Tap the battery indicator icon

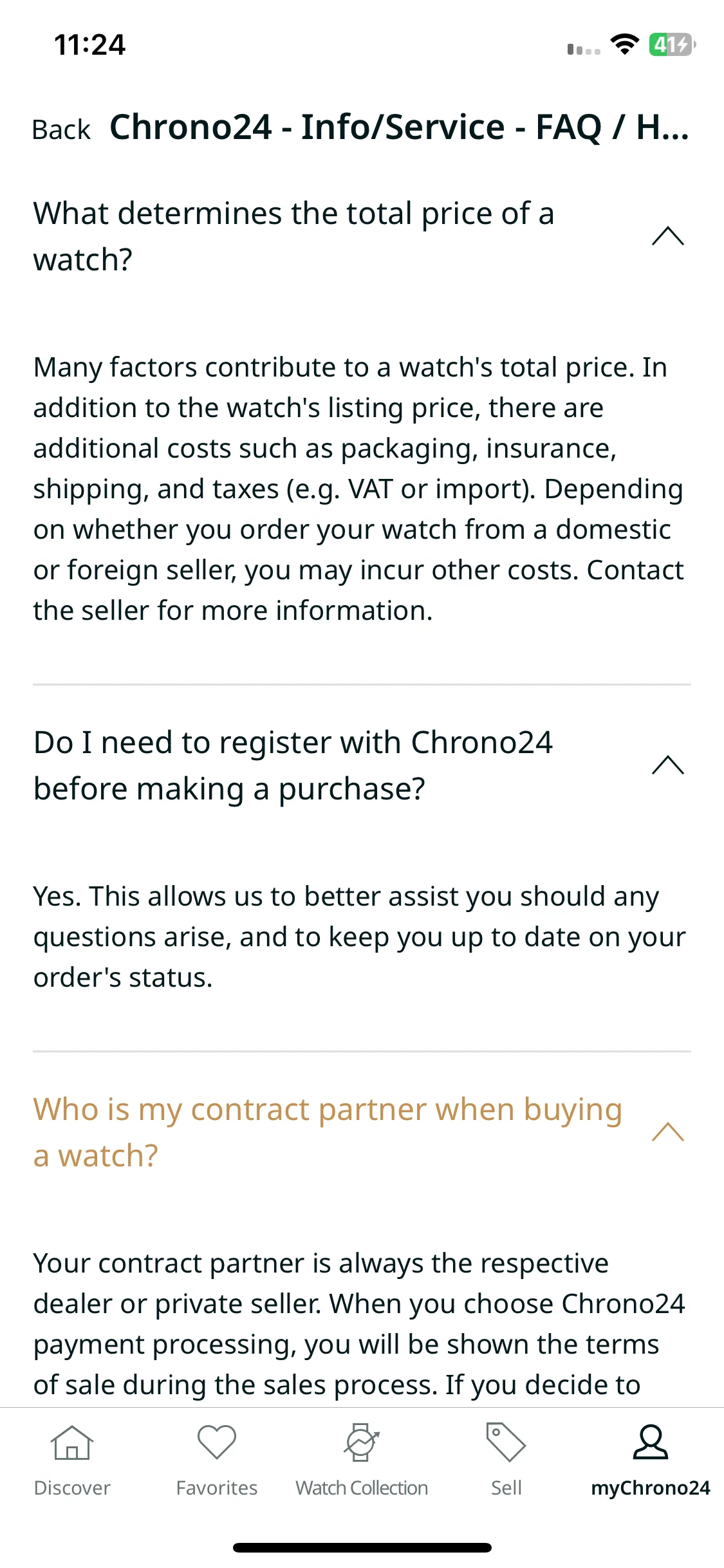pyautogui.click(x=672, y=44)
